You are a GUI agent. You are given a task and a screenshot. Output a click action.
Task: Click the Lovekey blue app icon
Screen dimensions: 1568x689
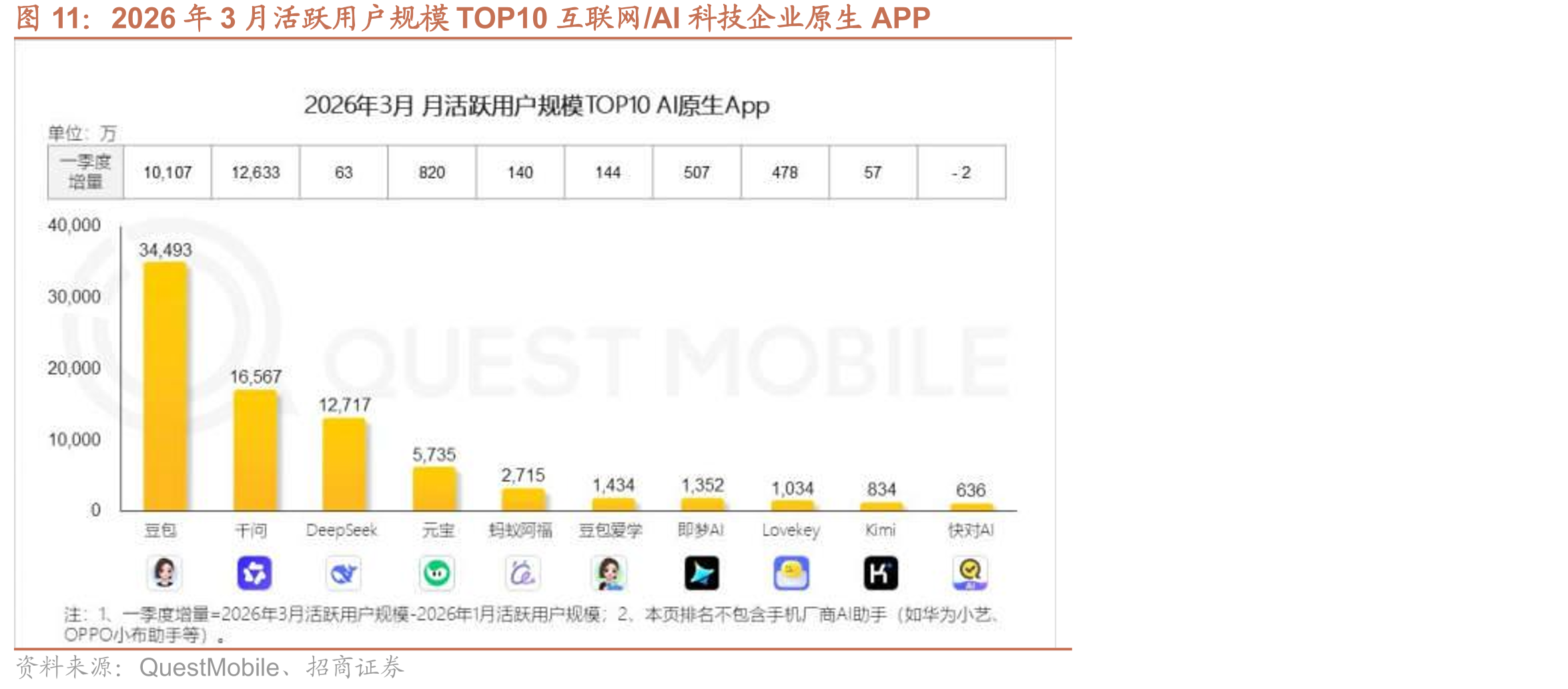tap(791, 573)
